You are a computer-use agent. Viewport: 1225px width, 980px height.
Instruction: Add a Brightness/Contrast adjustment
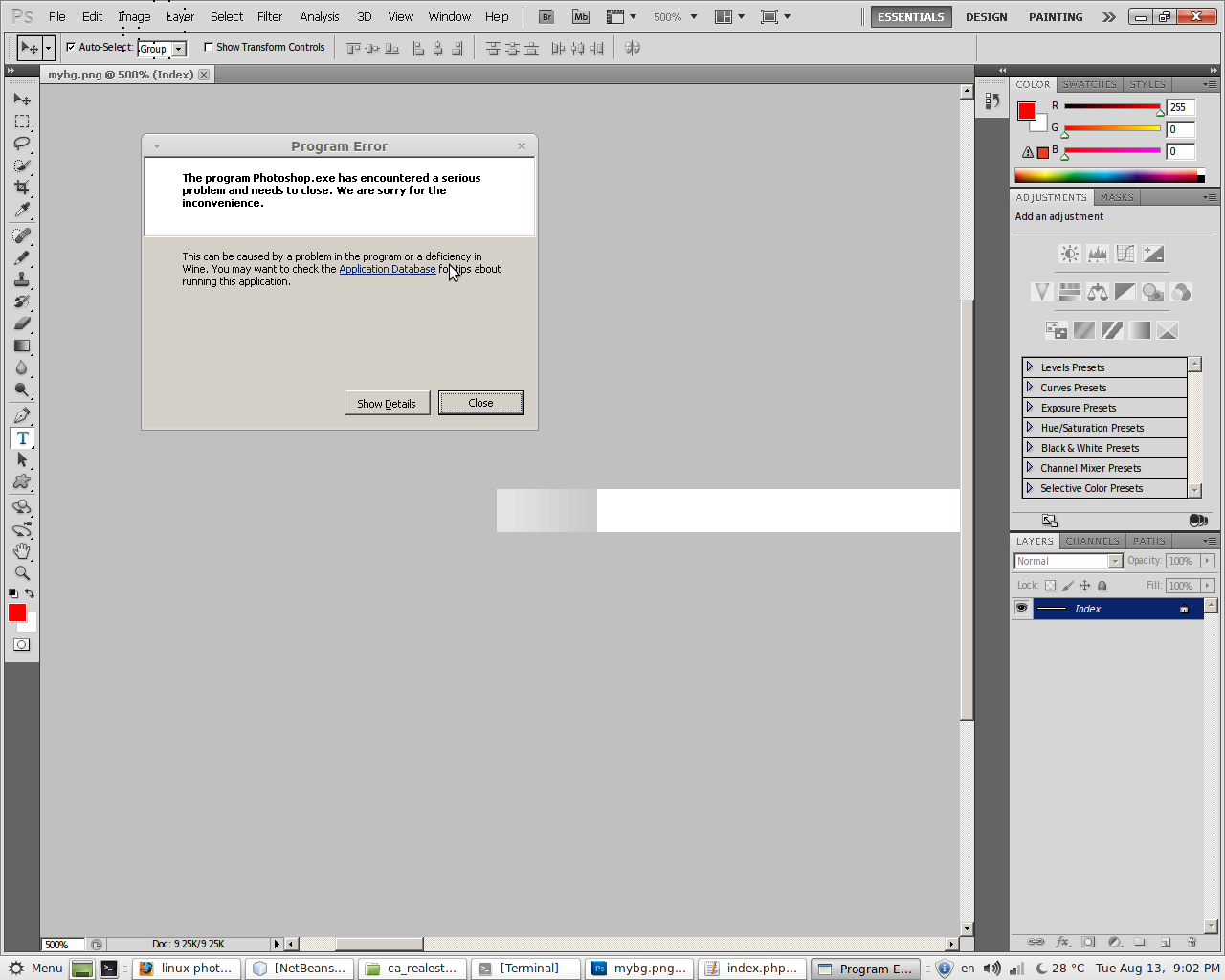[x=1070, y=254]
